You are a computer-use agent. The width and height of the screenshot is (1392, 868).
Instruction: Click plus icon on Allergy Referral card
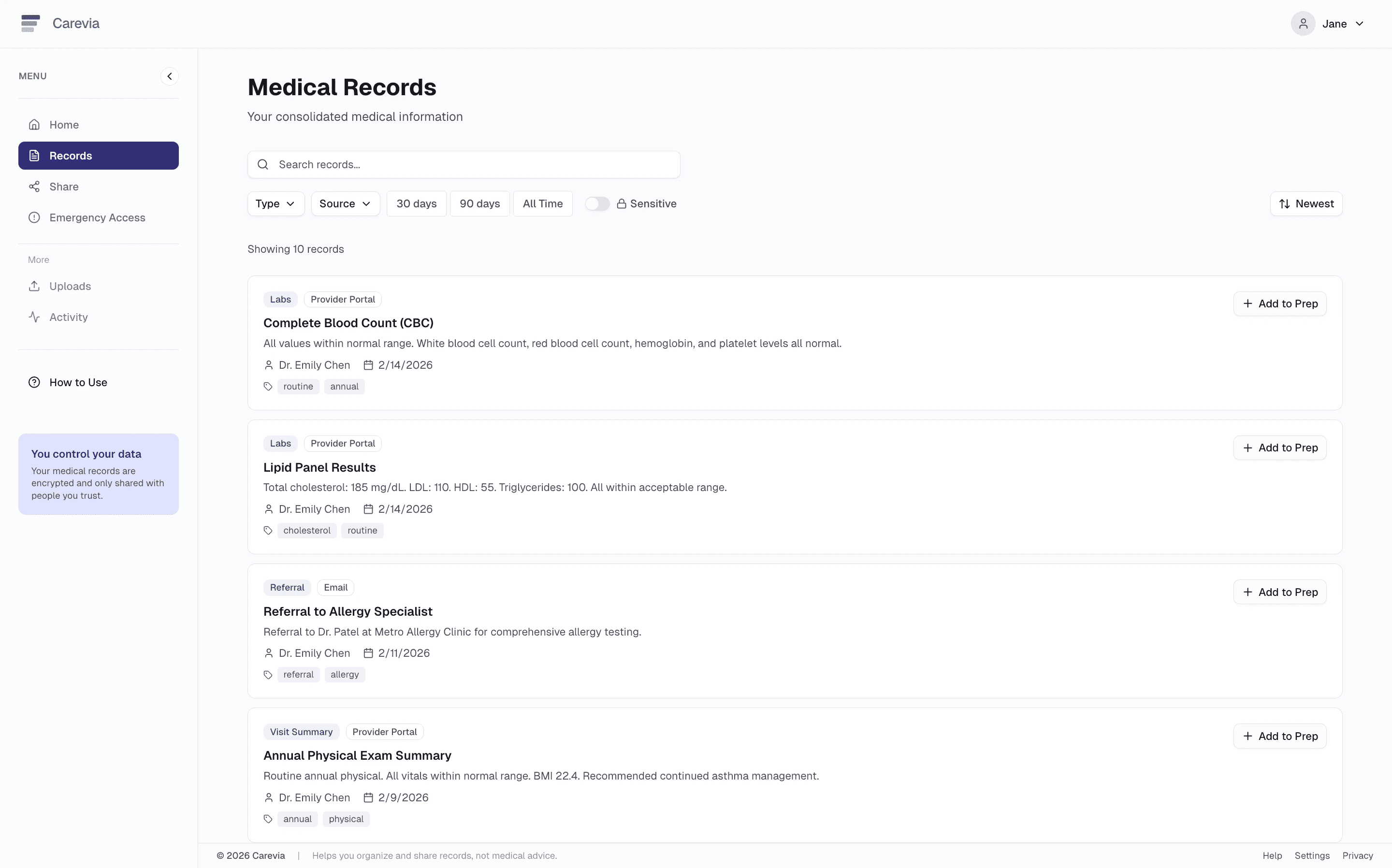(x=1247, y=592)
